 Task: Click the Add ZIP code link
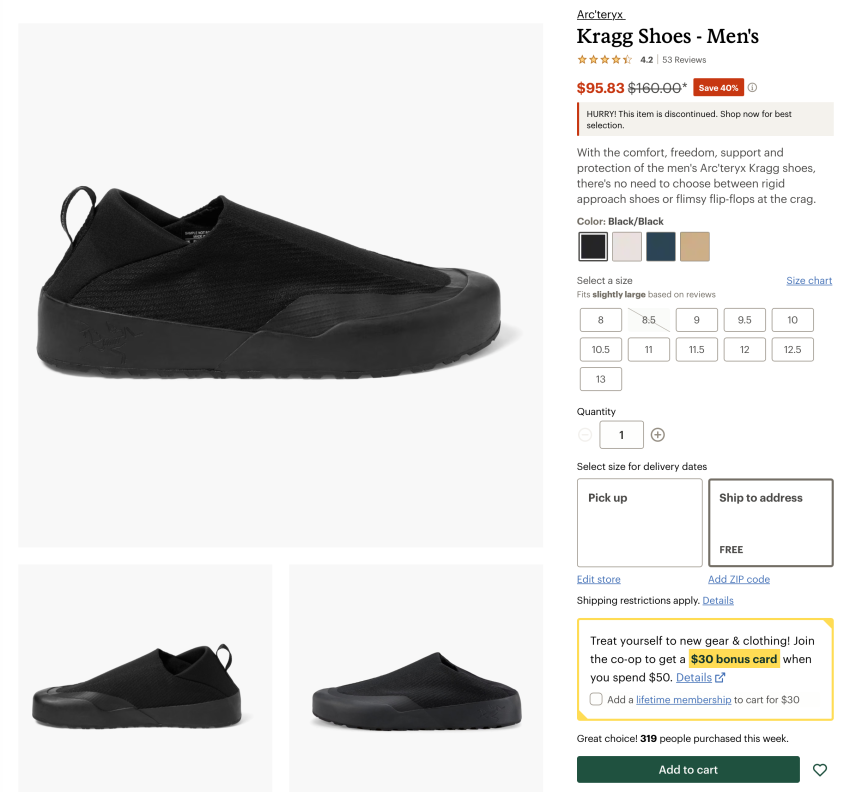coord(739,580)
